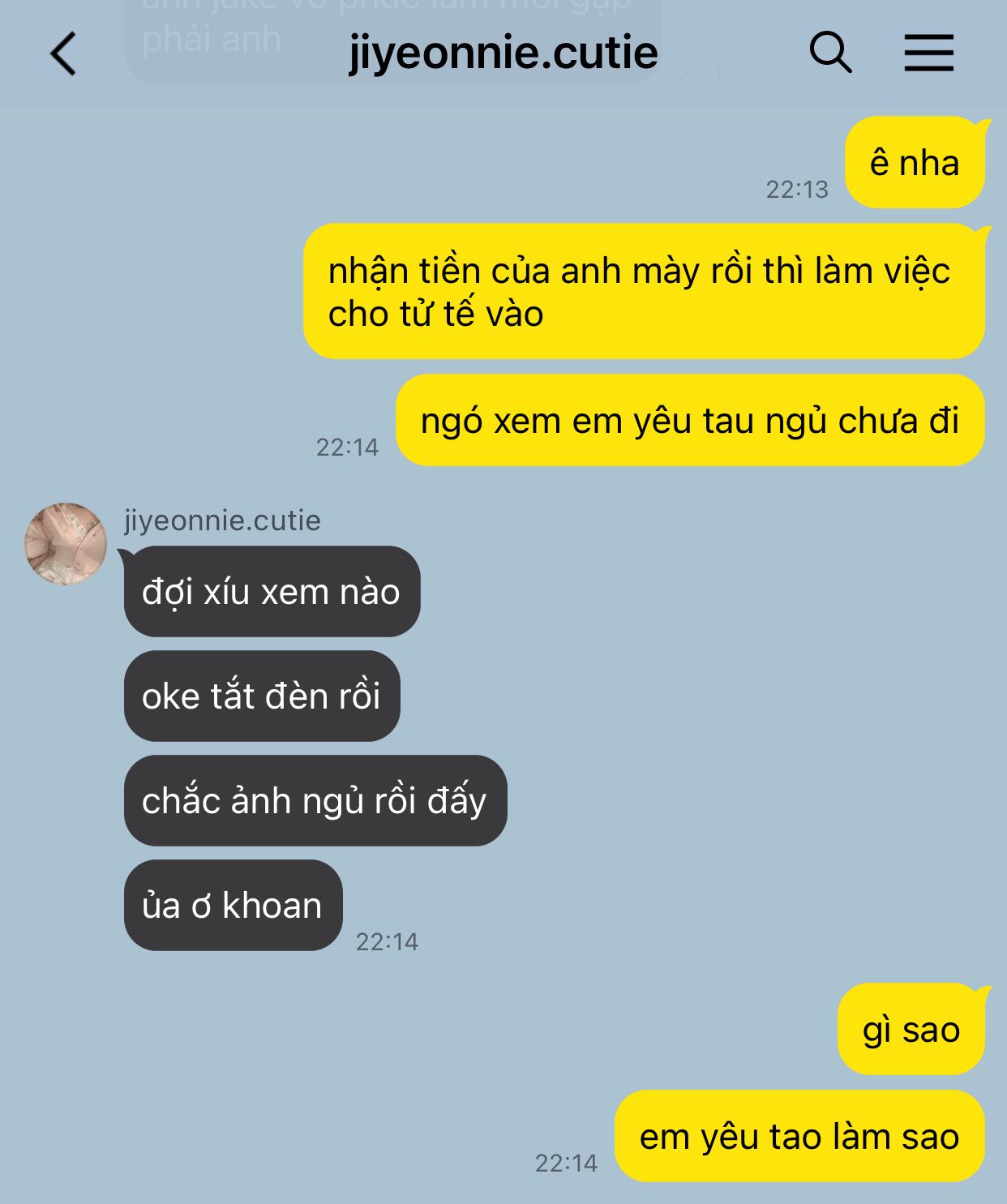Open the hamburger menu icon
This screenshot has height=1204, width=1007.
pyautogui.click(x=929, y=53)
